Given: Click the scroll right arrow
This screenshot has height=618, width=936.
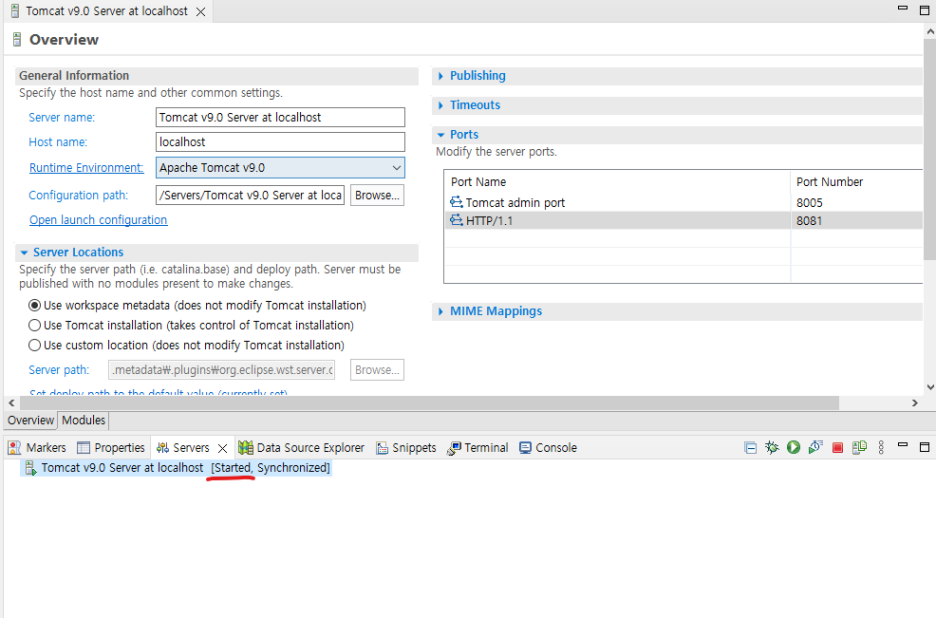Looking at the screenshot, I should (x=915, y=403).
